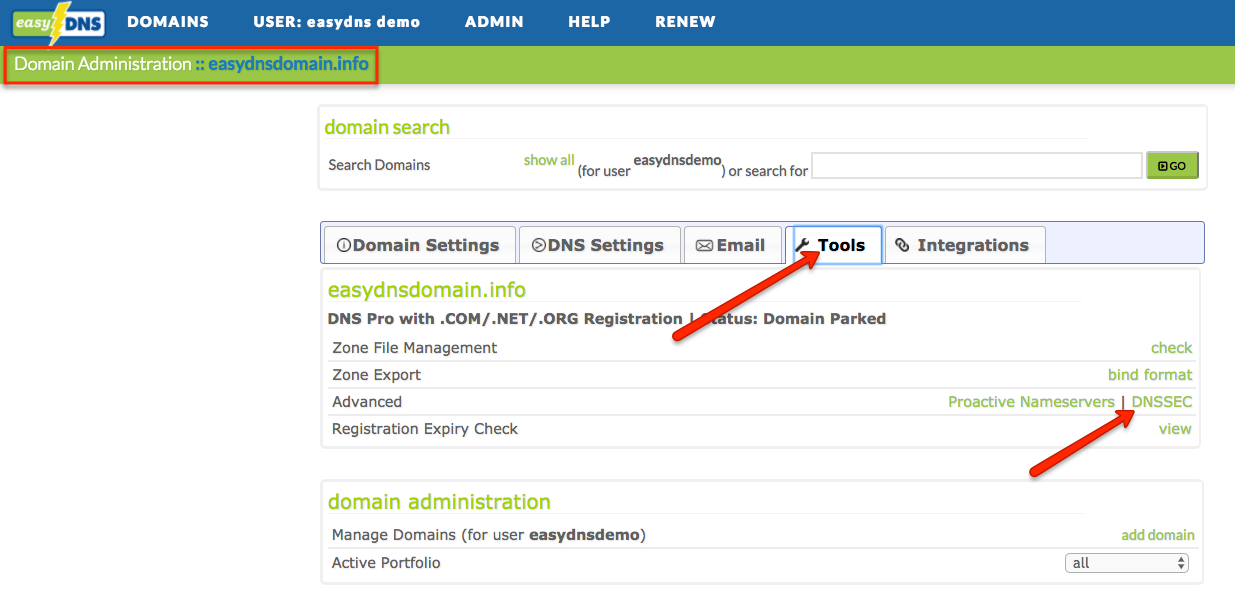Click the arrow icon on DNS Settings tab
1235x598 pixels.
[x=539, y=245]
